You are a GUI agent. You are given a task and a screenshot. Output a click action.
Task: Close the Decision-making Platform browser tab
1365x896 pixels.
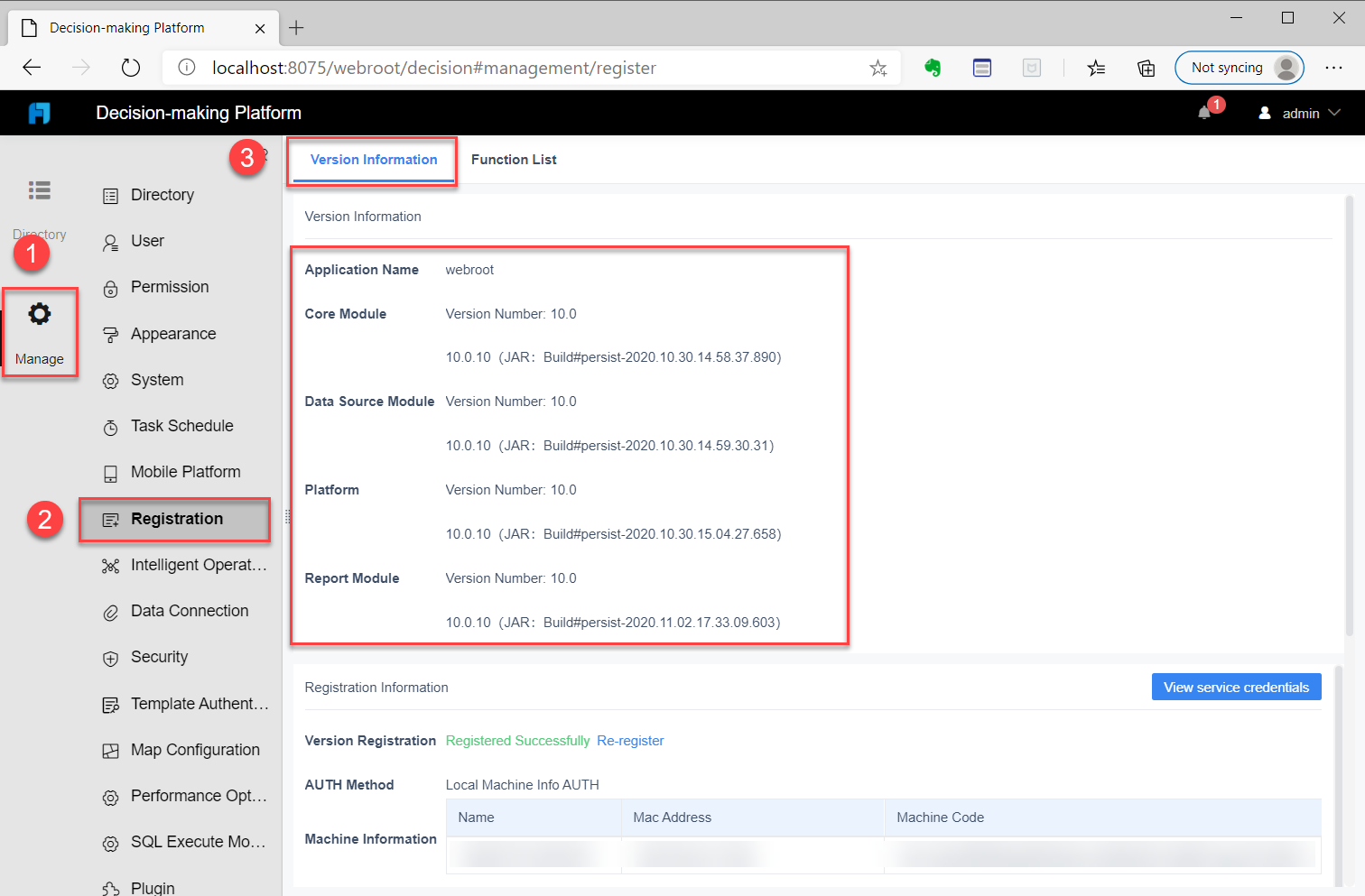coord(260,28)
